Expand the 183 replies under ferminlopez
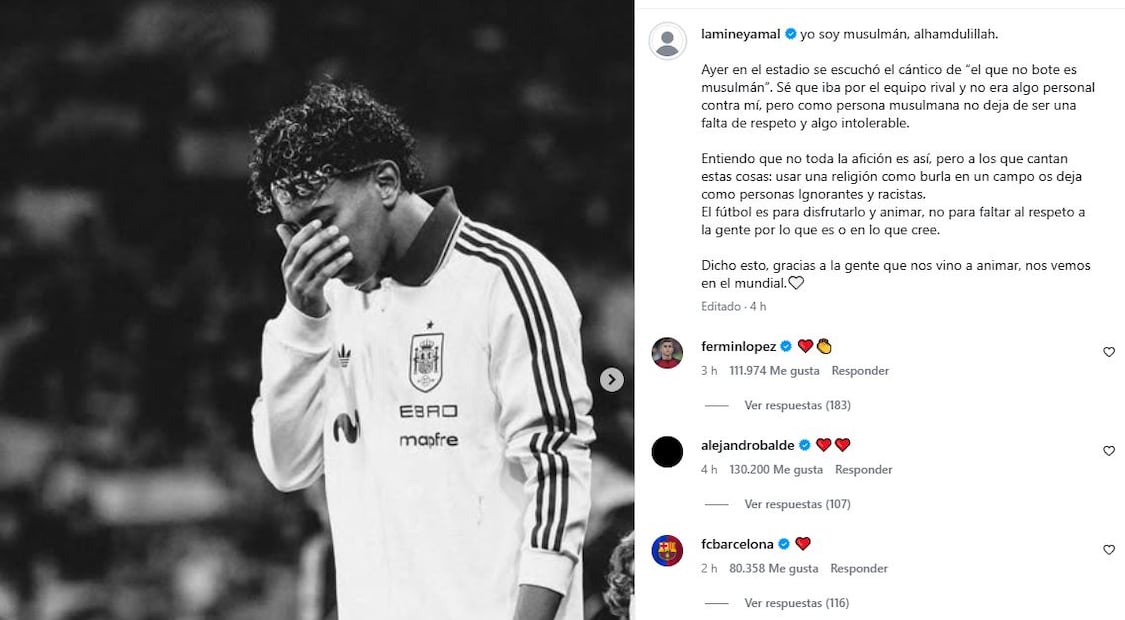The width and height of the screenshot is (1125, 620). (797, 405)
